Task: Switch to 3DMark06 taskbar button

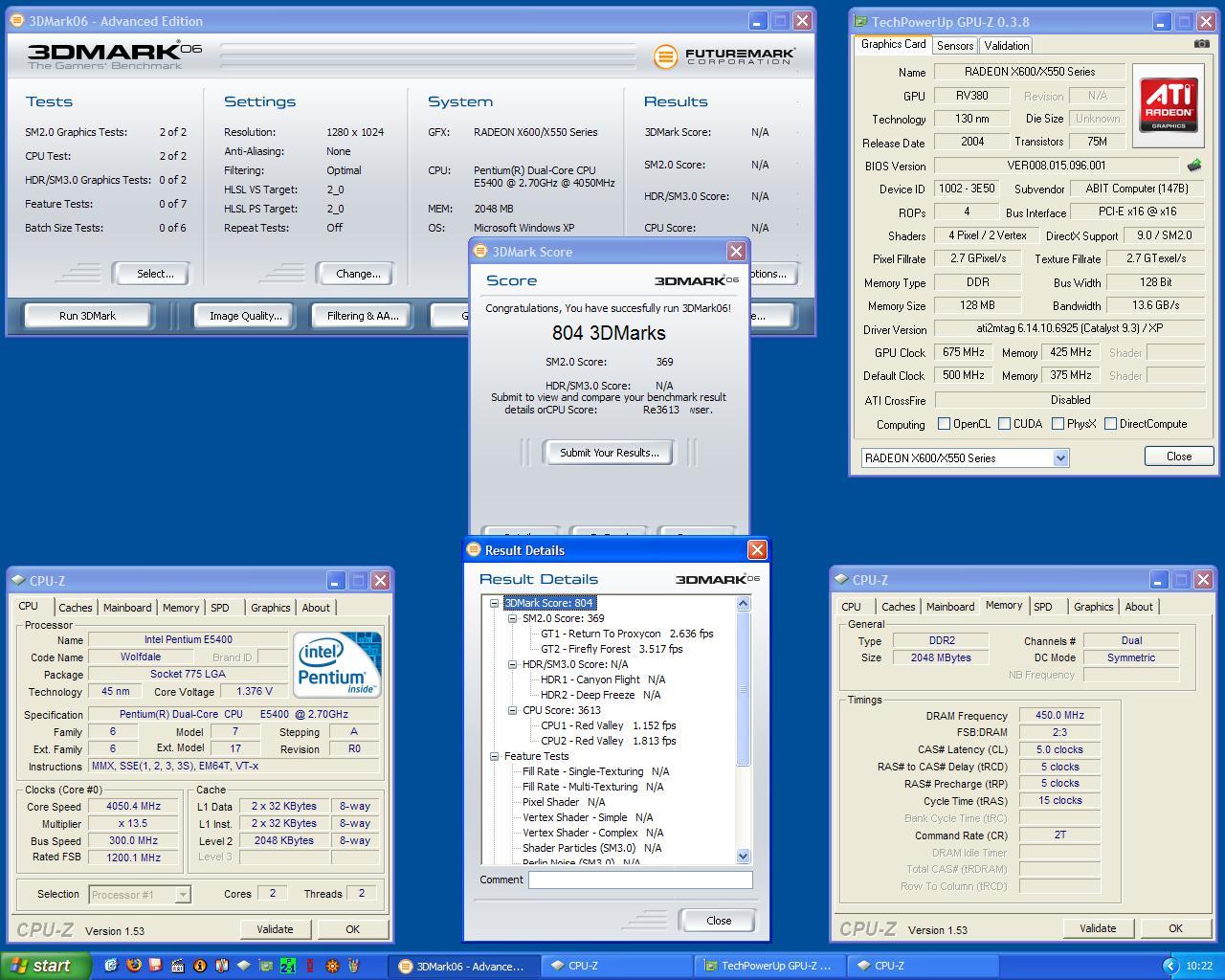Action: coord(463,966)
